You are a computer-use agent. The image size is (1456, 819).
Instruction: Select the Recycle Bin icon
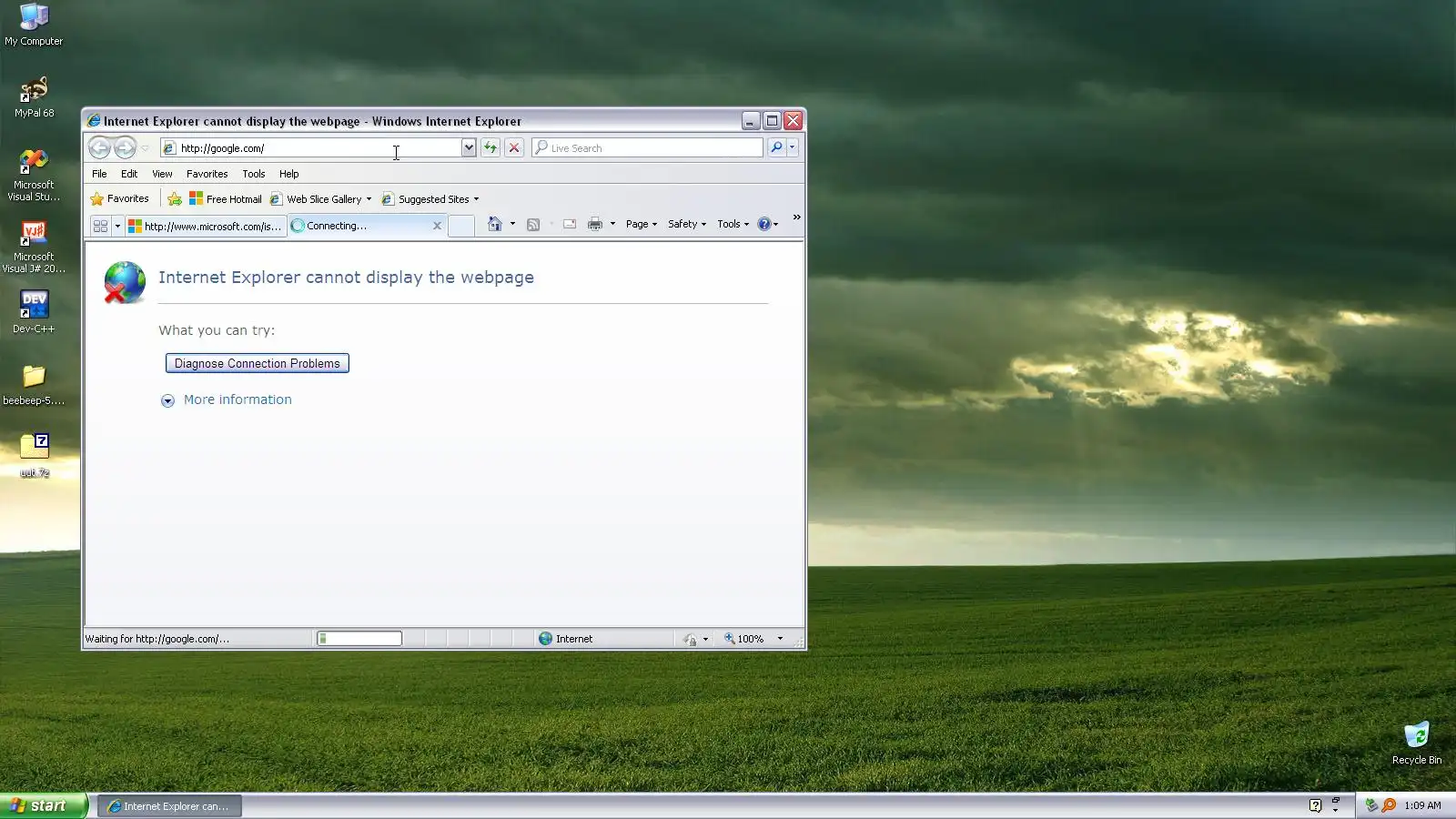(1417, 743)
